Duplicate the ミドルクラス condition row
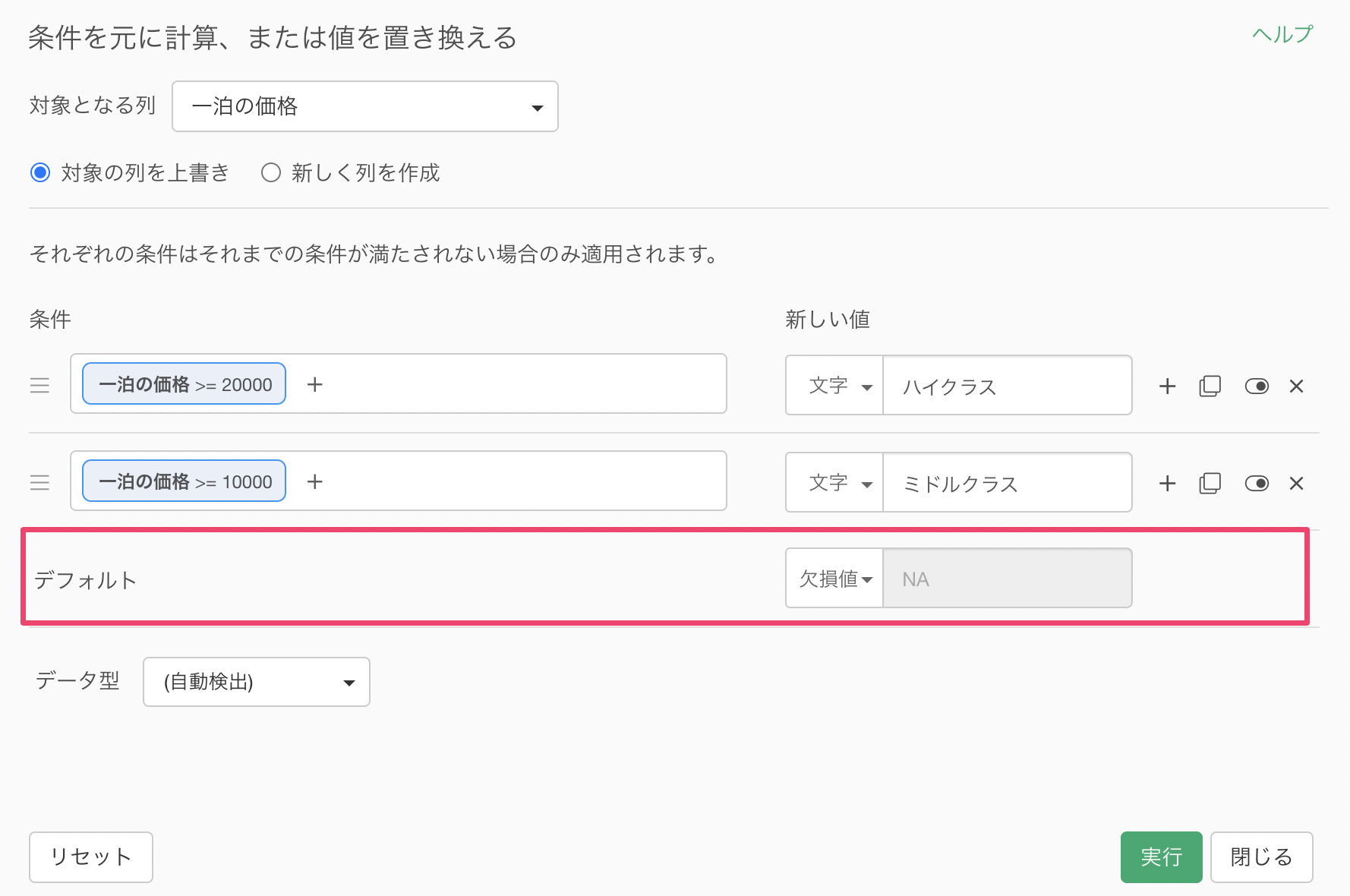Image resolution: width=1350 pixels, height=896 pixels. [x=1210, y=484]
